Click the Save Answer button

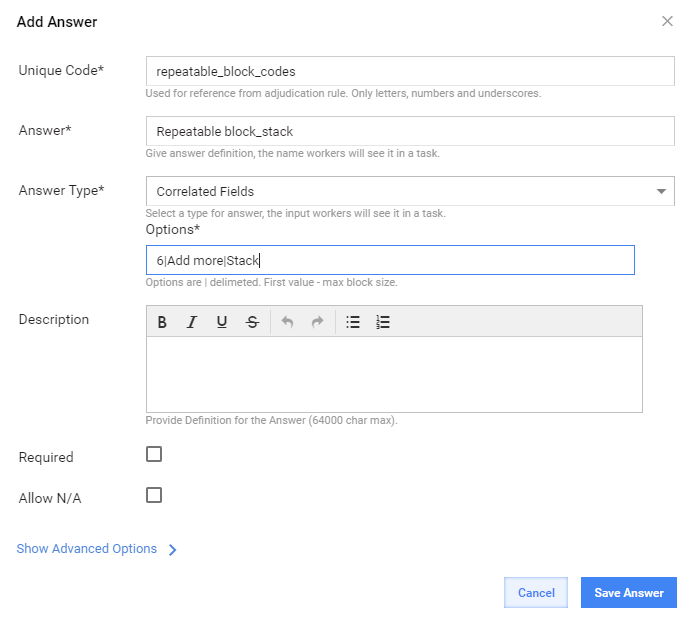[629, 593]
